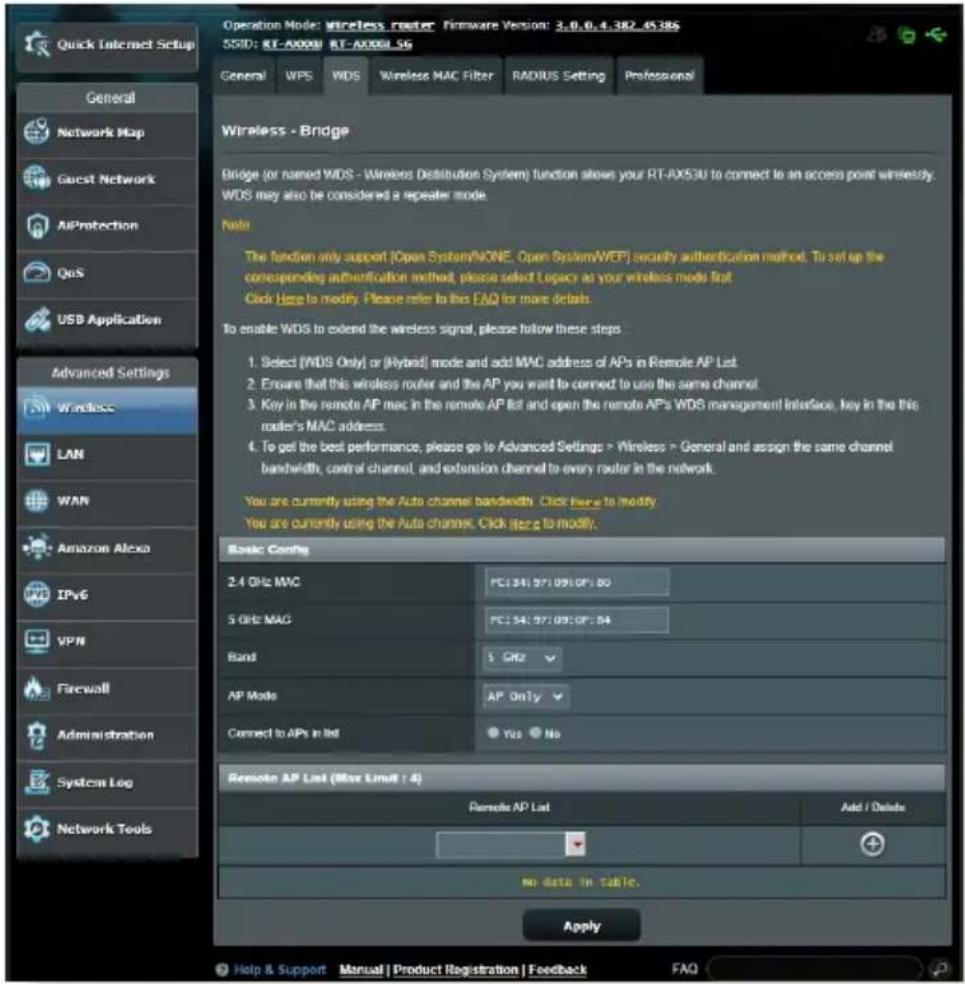Click the LAN port icon
This screenshot has height=984, width=965.
[x=36, y=454]
